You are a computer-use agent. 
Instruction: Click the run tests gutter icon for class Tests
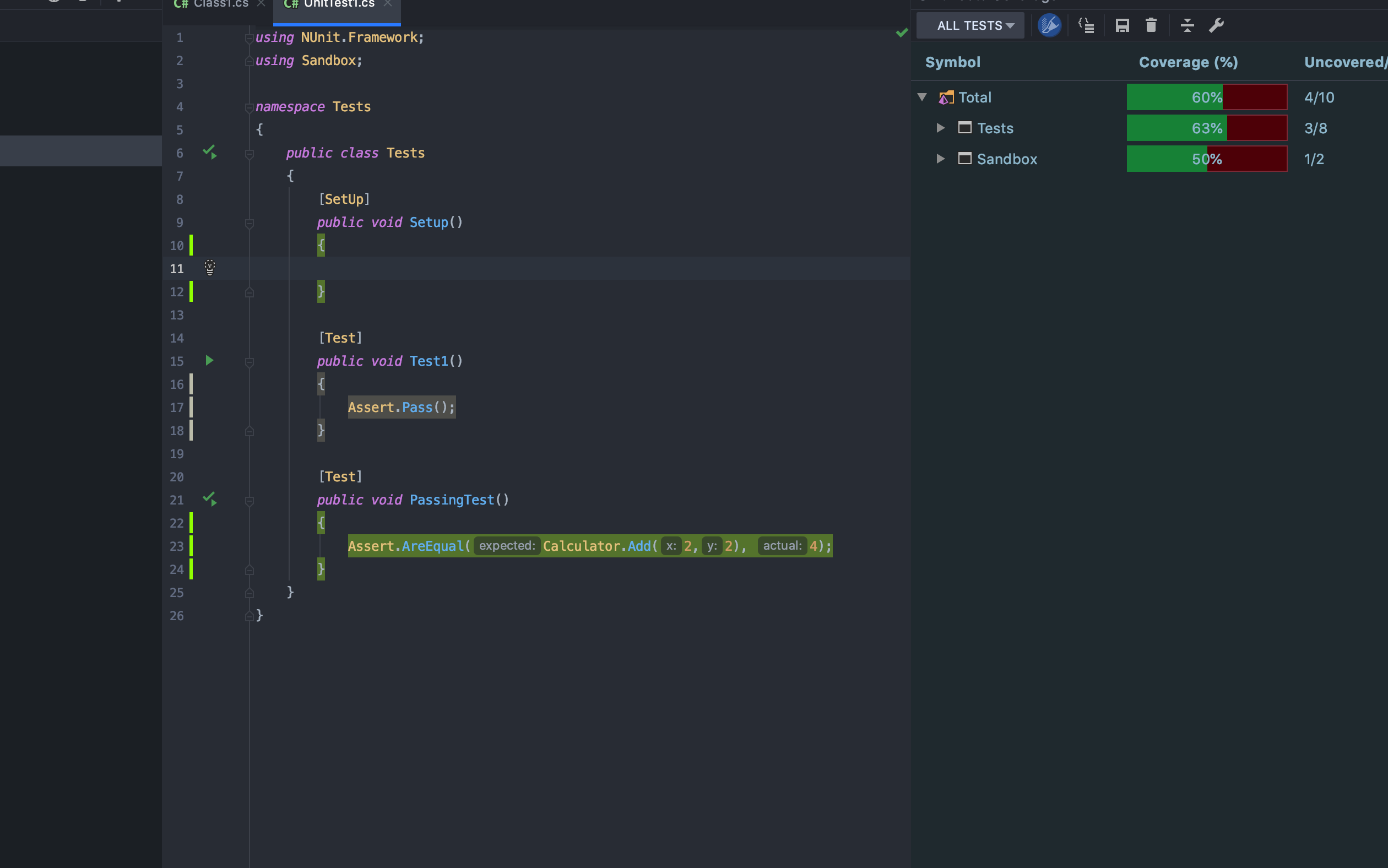coord(209,152)
